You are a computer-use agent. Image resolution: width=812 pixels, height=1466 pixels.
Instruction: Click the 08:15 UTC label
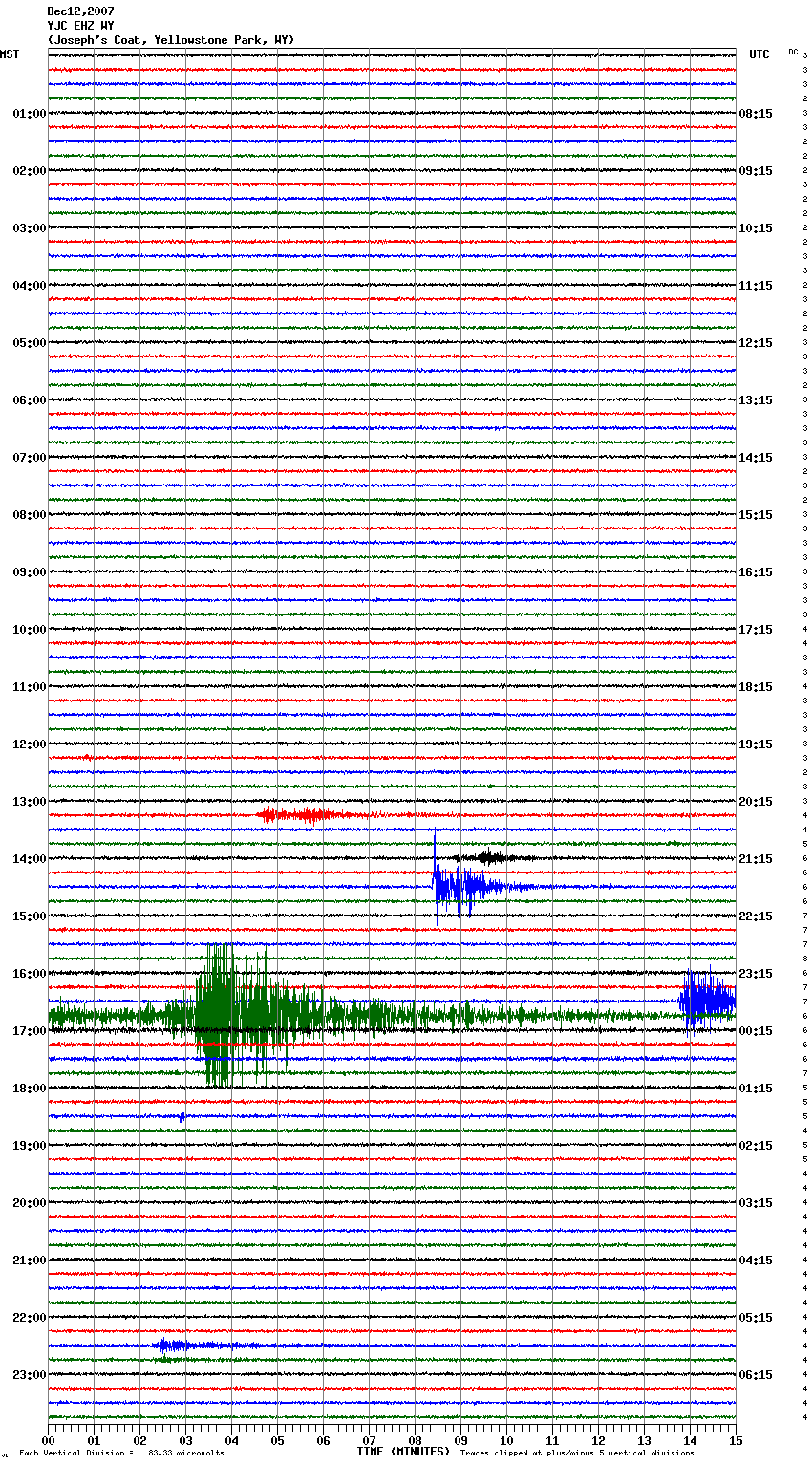coord(756,114)
